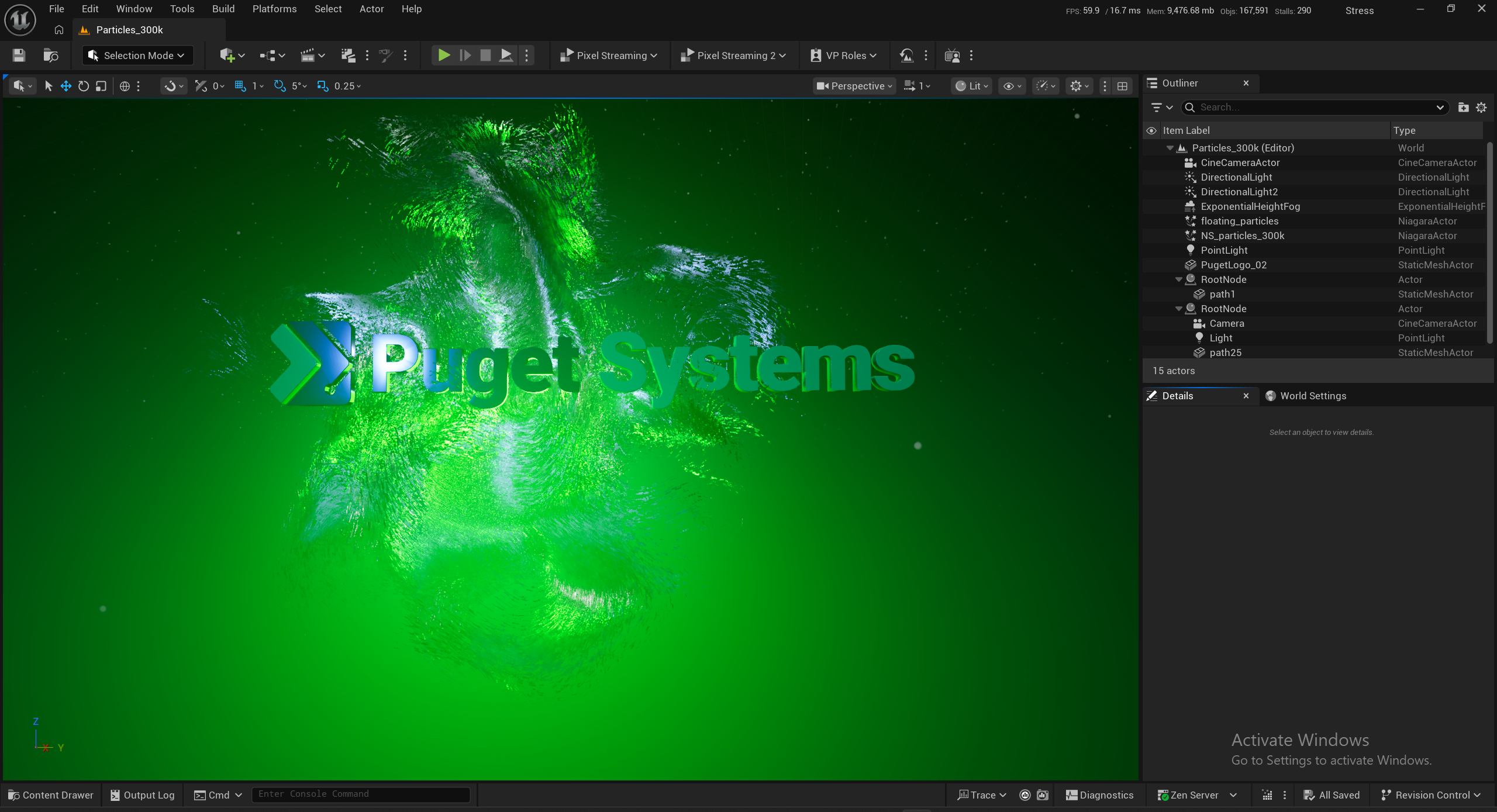Open the Output Log

pos(143,795)
